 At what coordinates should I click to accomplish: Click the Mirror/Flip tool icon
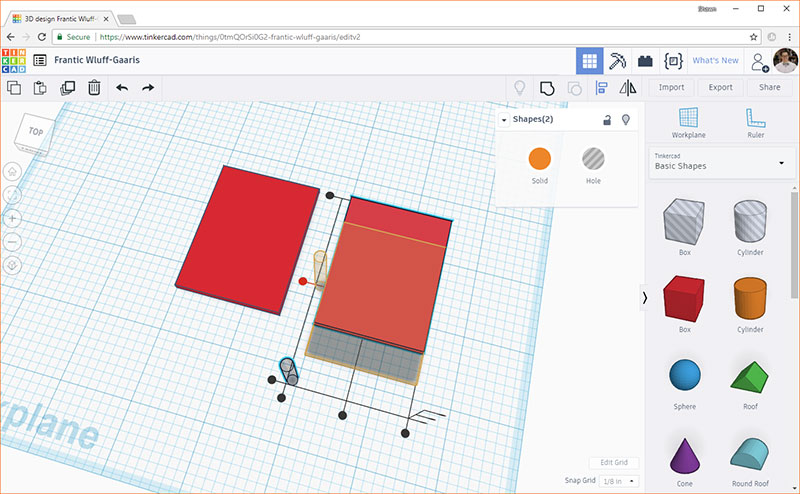tap(628, 88)
